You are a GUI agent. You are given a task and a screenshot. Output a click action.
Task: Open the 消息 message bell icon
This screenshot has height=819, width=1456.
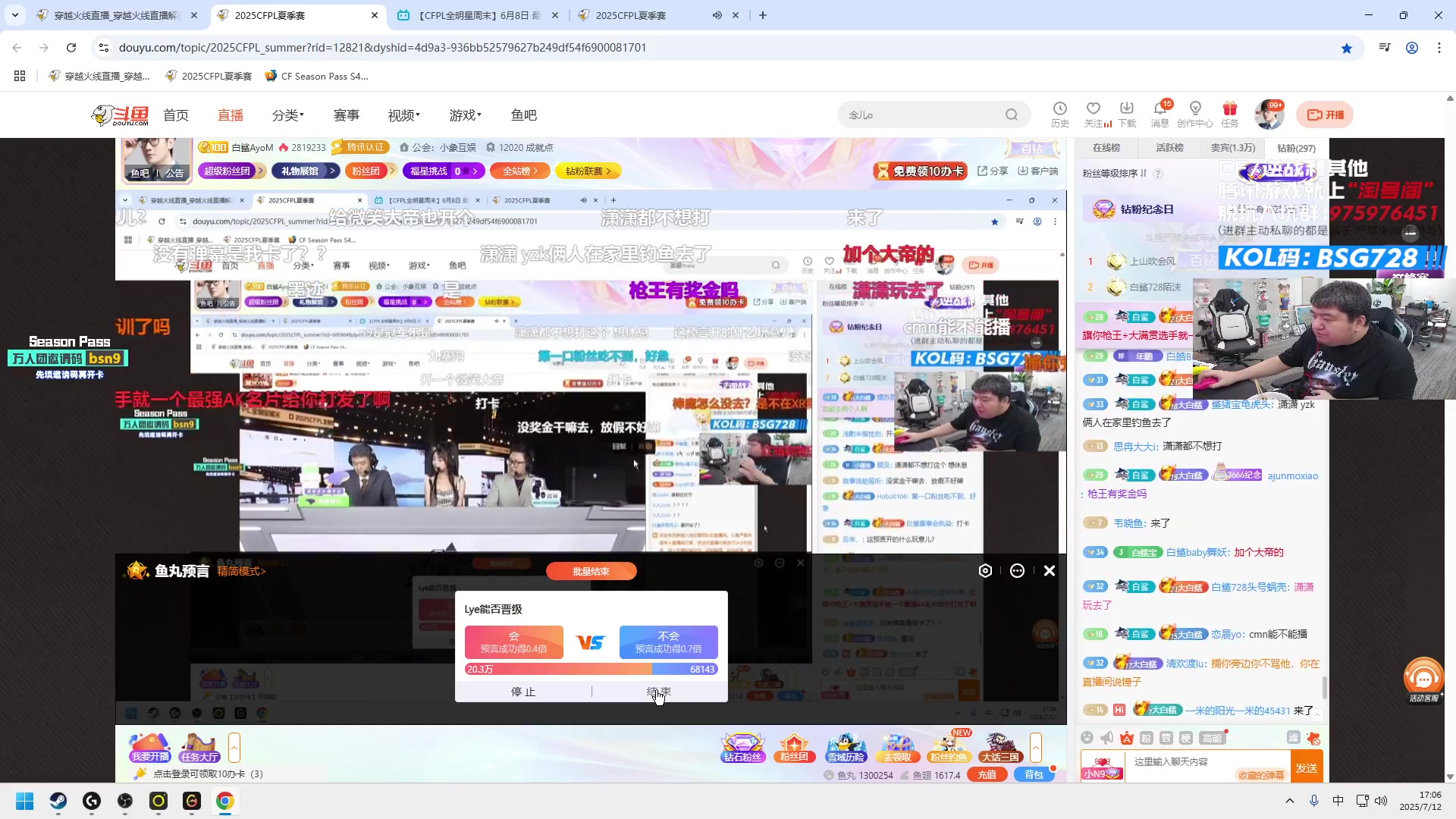[1160, 115]
